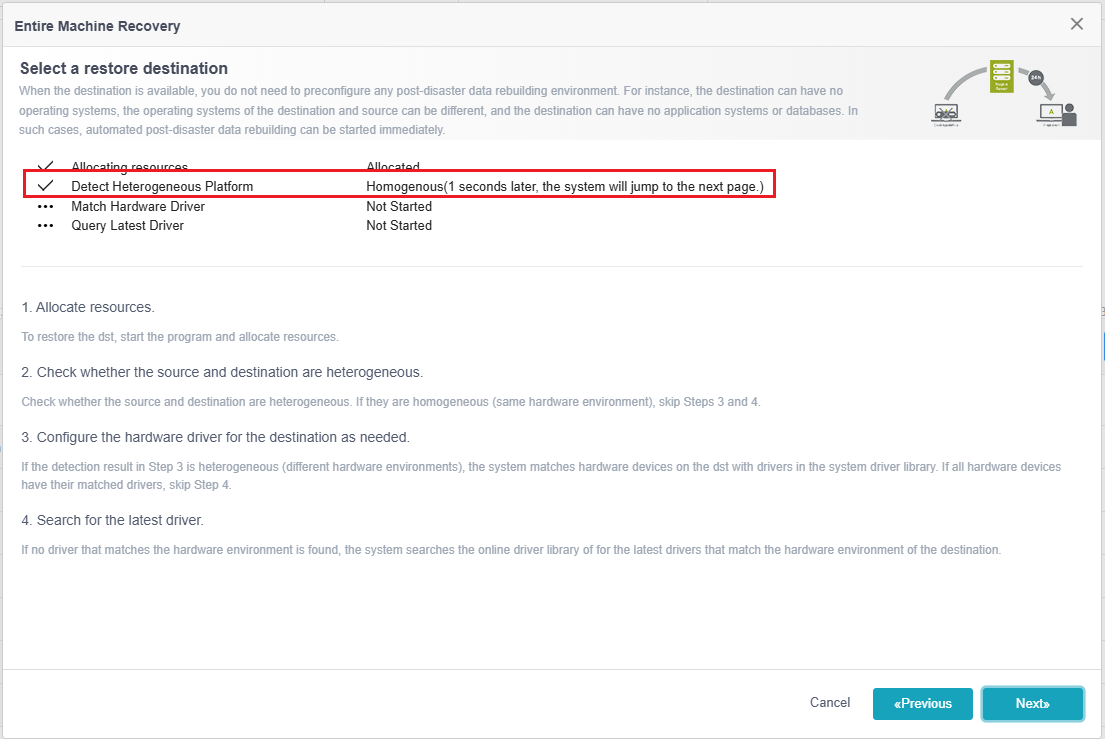Screen dimensions: 1105x739
Task: Click the 'Select a restore destination' heading
Action: point(124,68)
